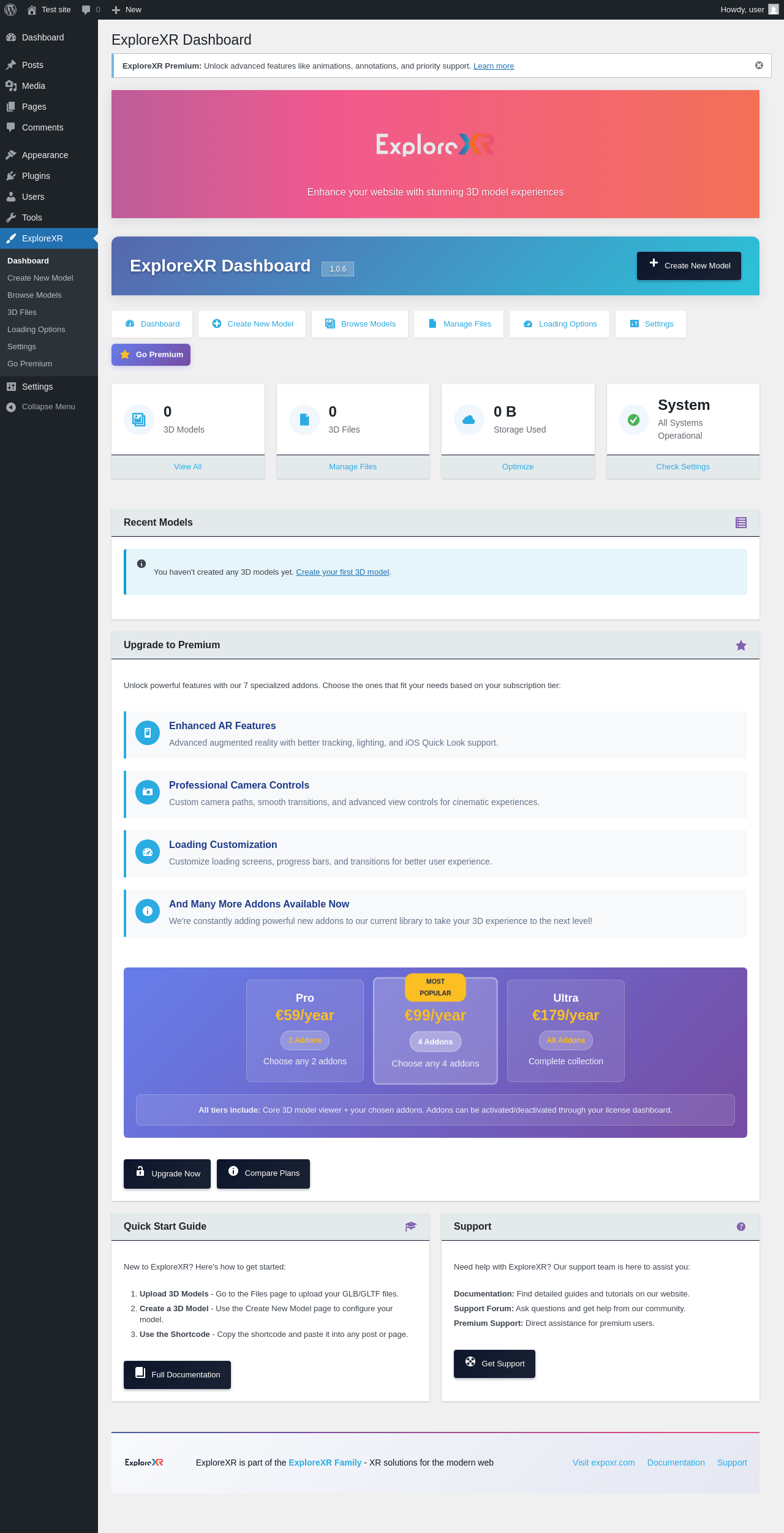Image resolution: width=784 pixels, height=1533 pixels.
Task: Open the New content menu in admin bar
Action: pos(126,10)
